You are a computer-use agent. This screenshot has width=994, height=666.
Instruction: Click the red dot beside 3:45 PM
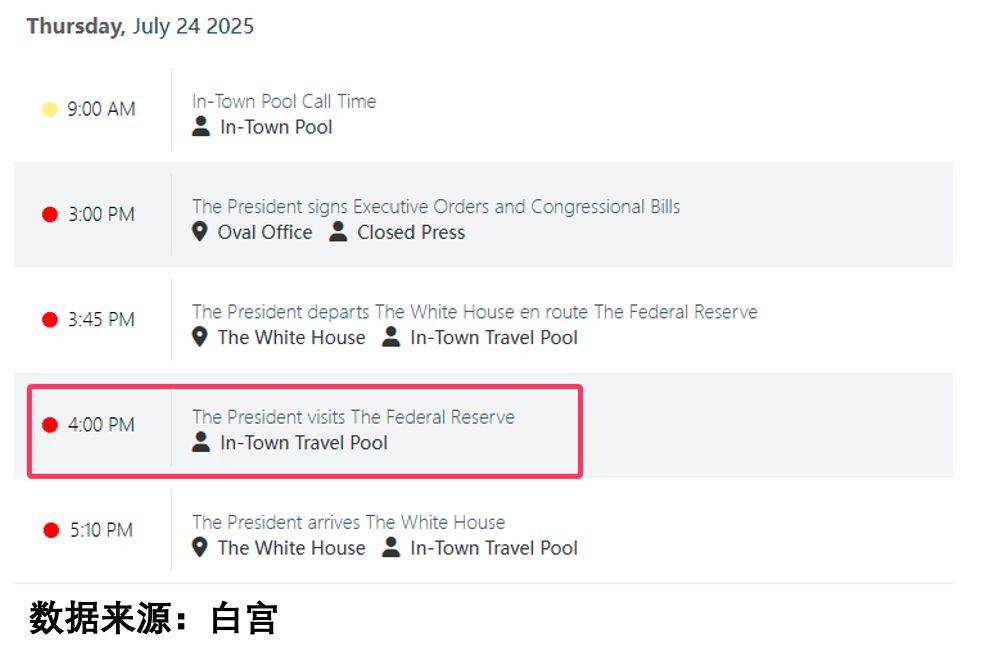[x=50, y=319]
